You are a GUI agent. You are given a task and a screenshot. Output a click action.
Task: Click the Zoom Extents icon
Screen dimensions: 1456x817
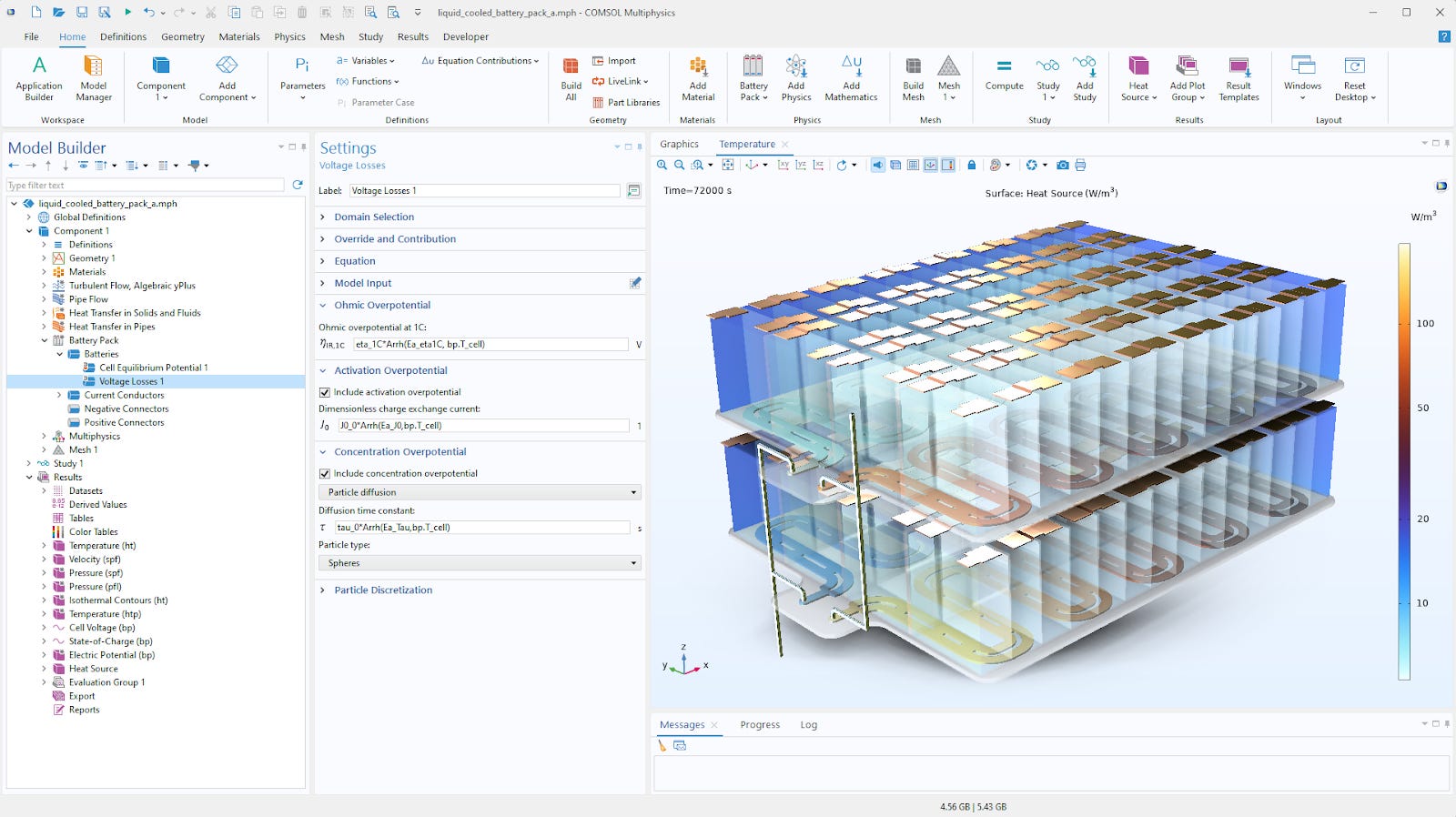(x=728, y=166)
